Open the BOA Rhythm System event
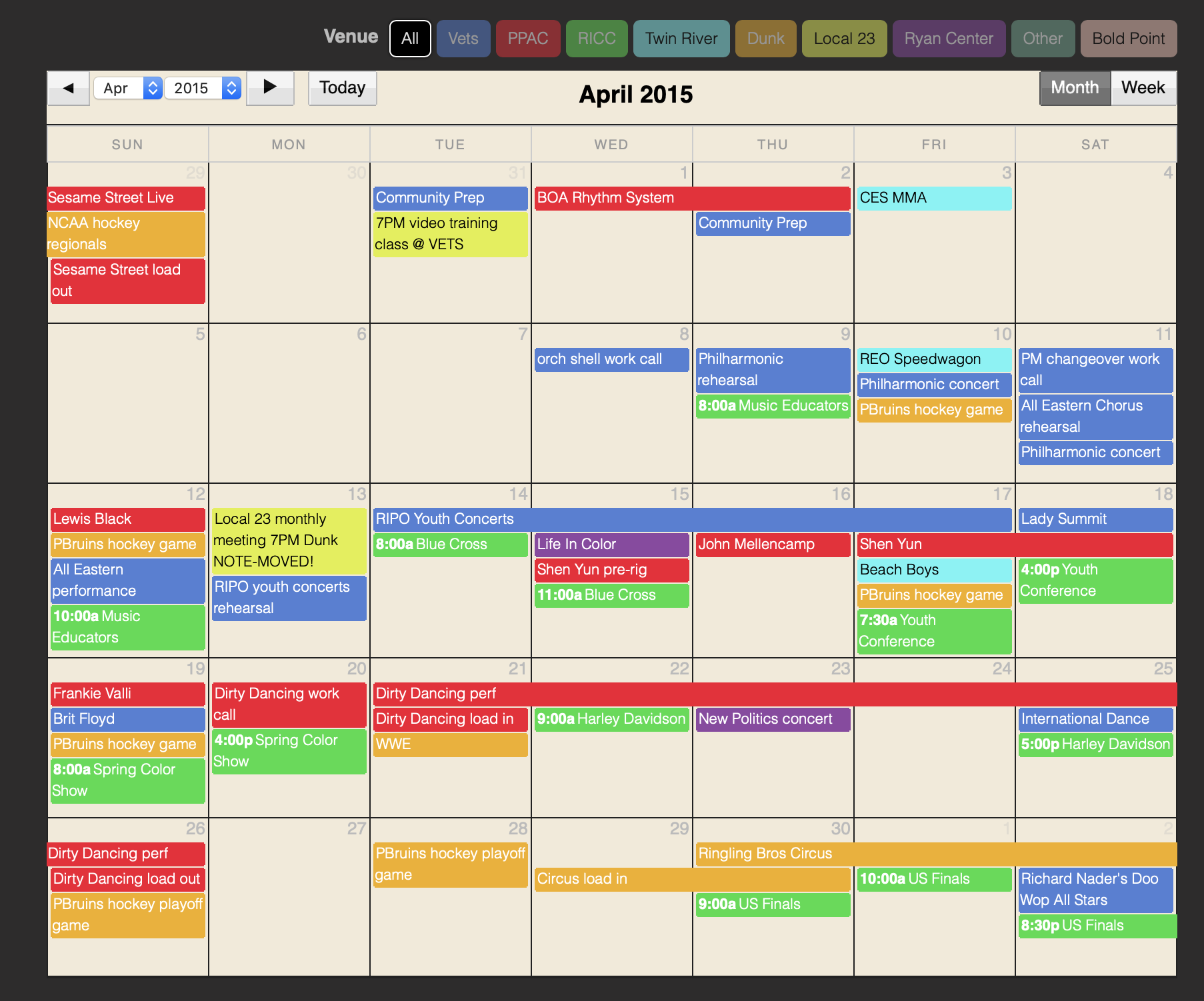Image resolution: width=1204 pixels, height=1001 pixels. [691, 198]
